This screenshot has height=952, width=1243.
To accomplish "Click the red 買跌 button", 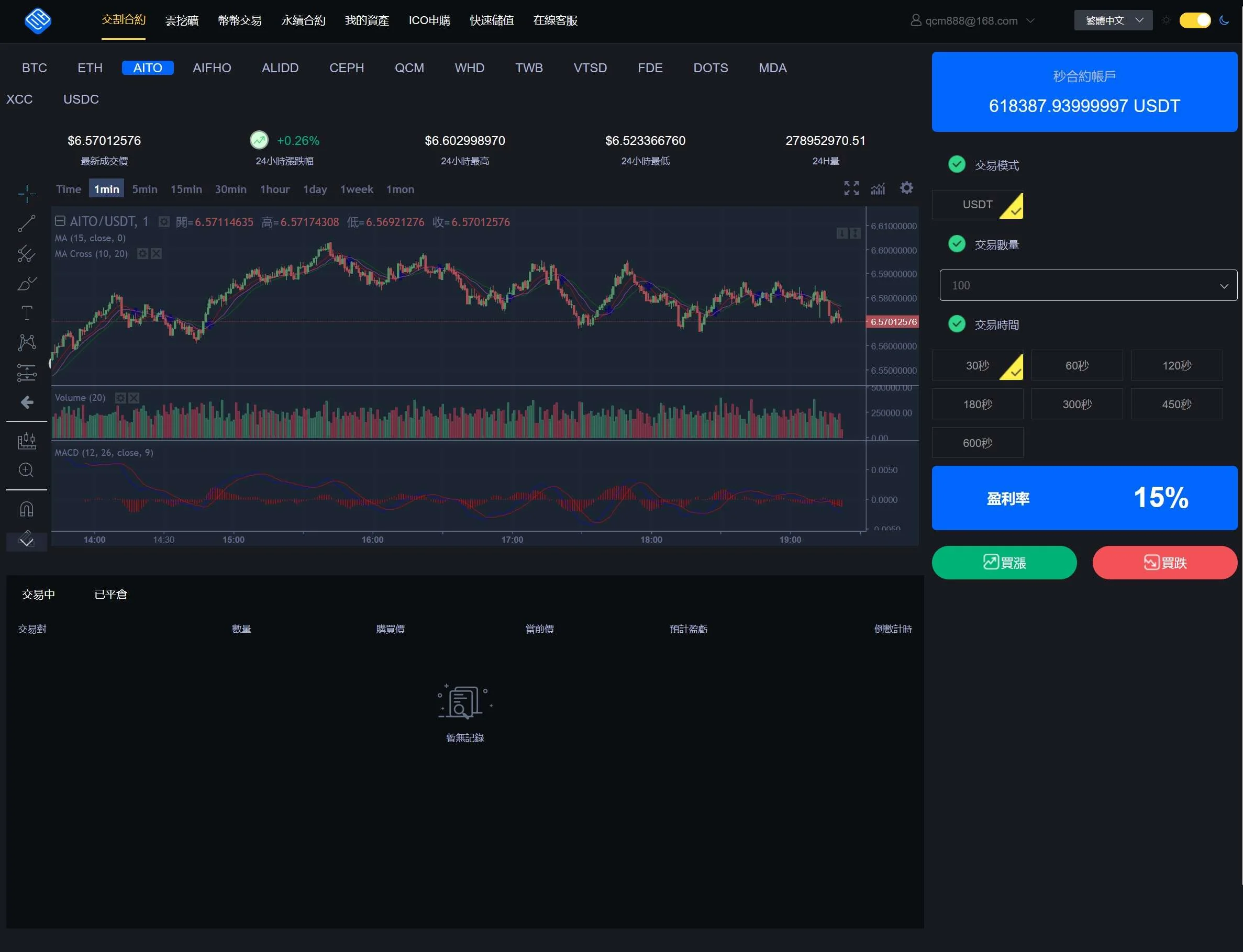I will [x=1164, y=563].
